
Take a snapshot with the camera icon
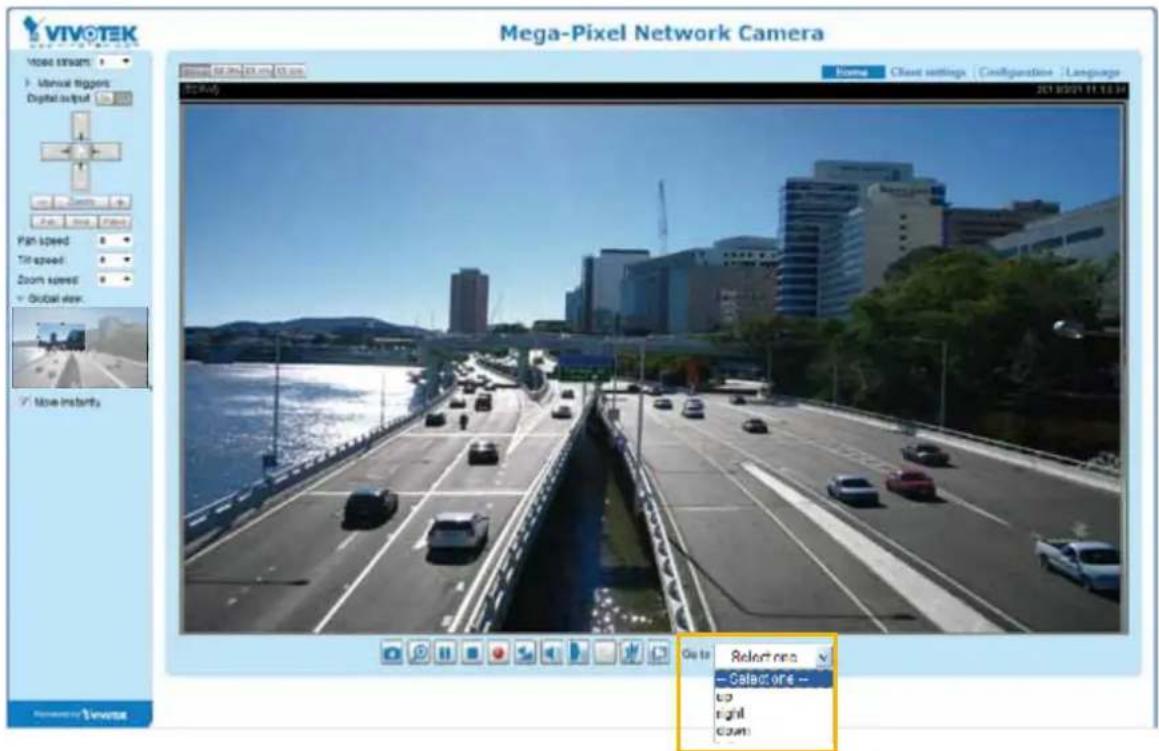pyautogui.click(x=392, y=653)
